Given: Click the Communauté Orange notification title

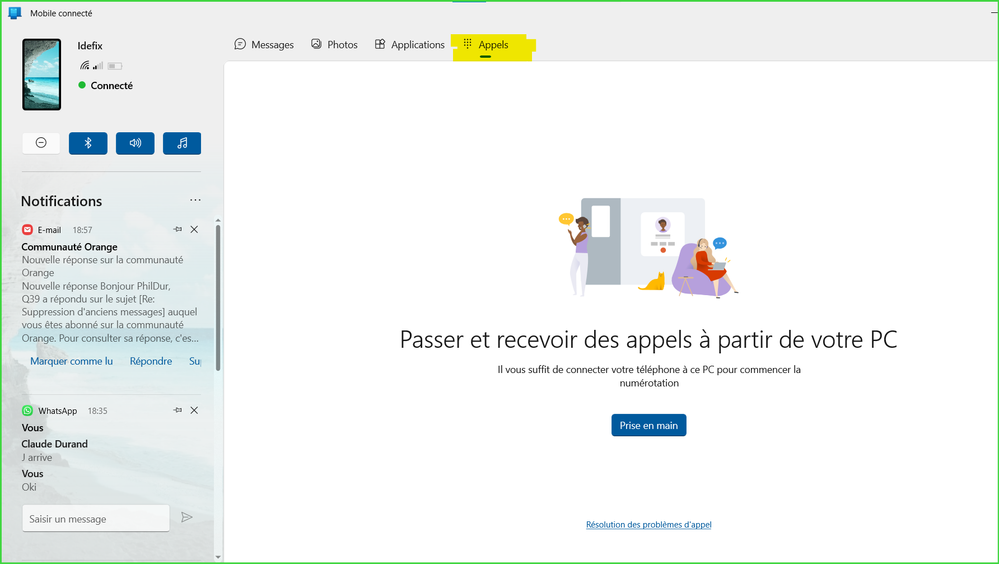Looking at the screenshot, I should point(69,247).
